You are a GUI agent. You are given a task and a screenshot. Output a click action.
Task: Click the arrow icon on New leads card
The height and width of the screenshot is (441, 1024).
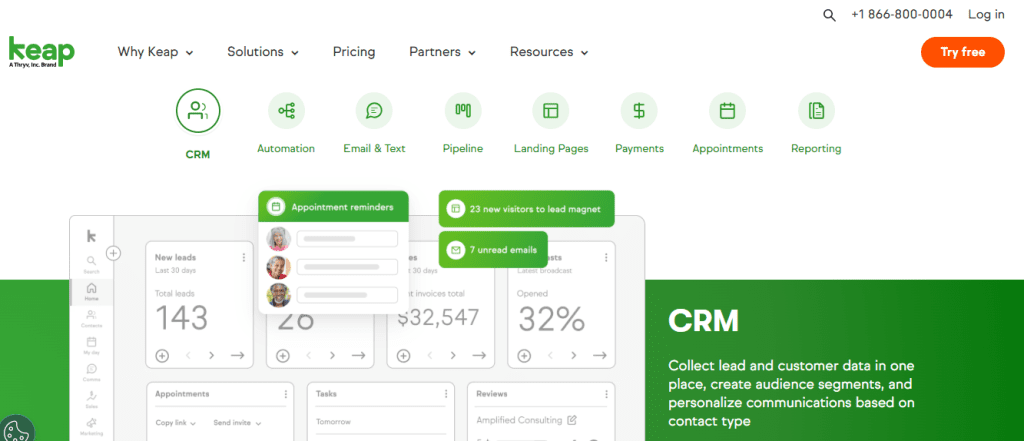pos(238,355)
